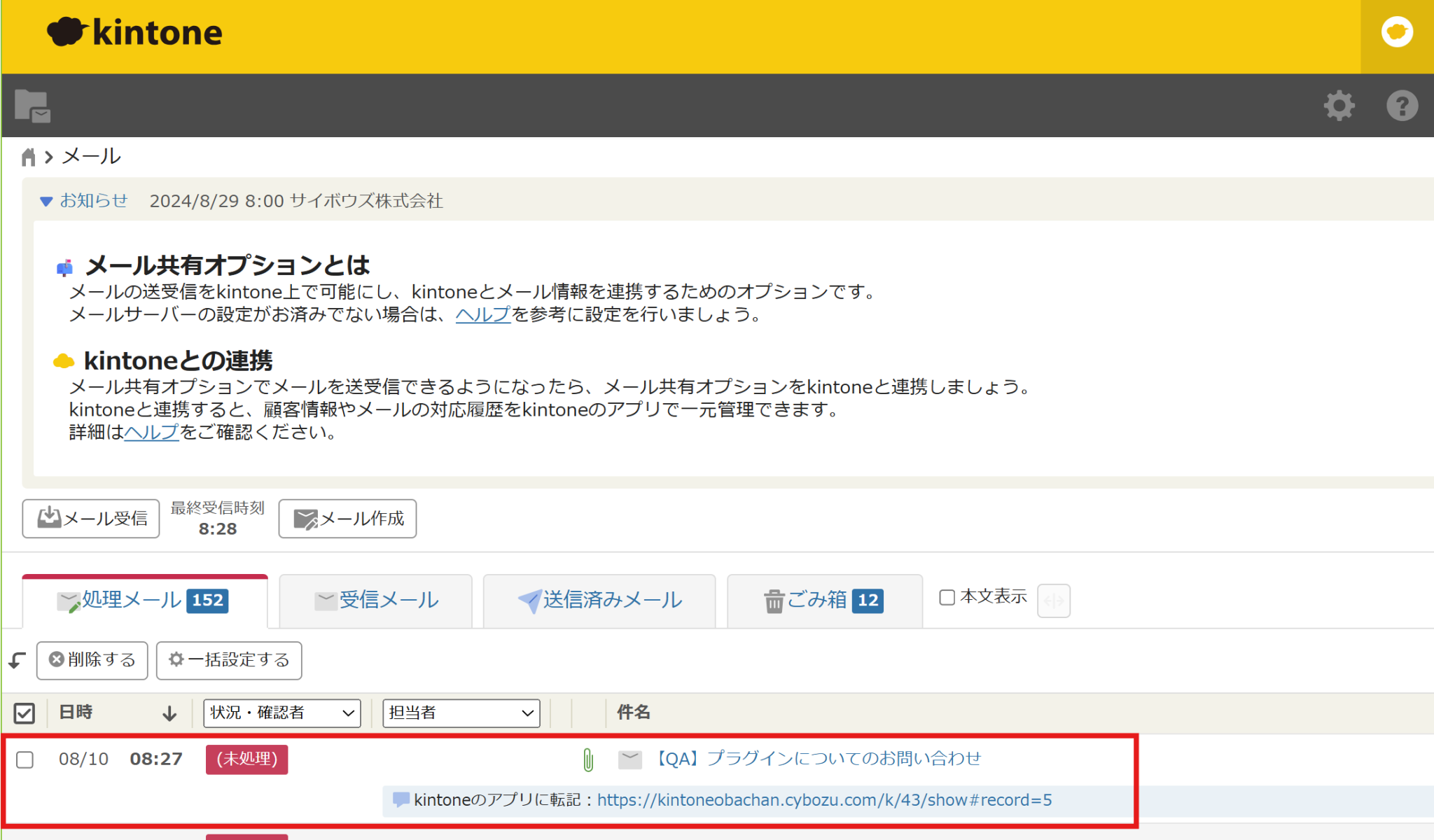Click the panel width adjust control beside 本文表示
The height and width of the screenshot is (840, 1434).
(x=1054, y=601)
